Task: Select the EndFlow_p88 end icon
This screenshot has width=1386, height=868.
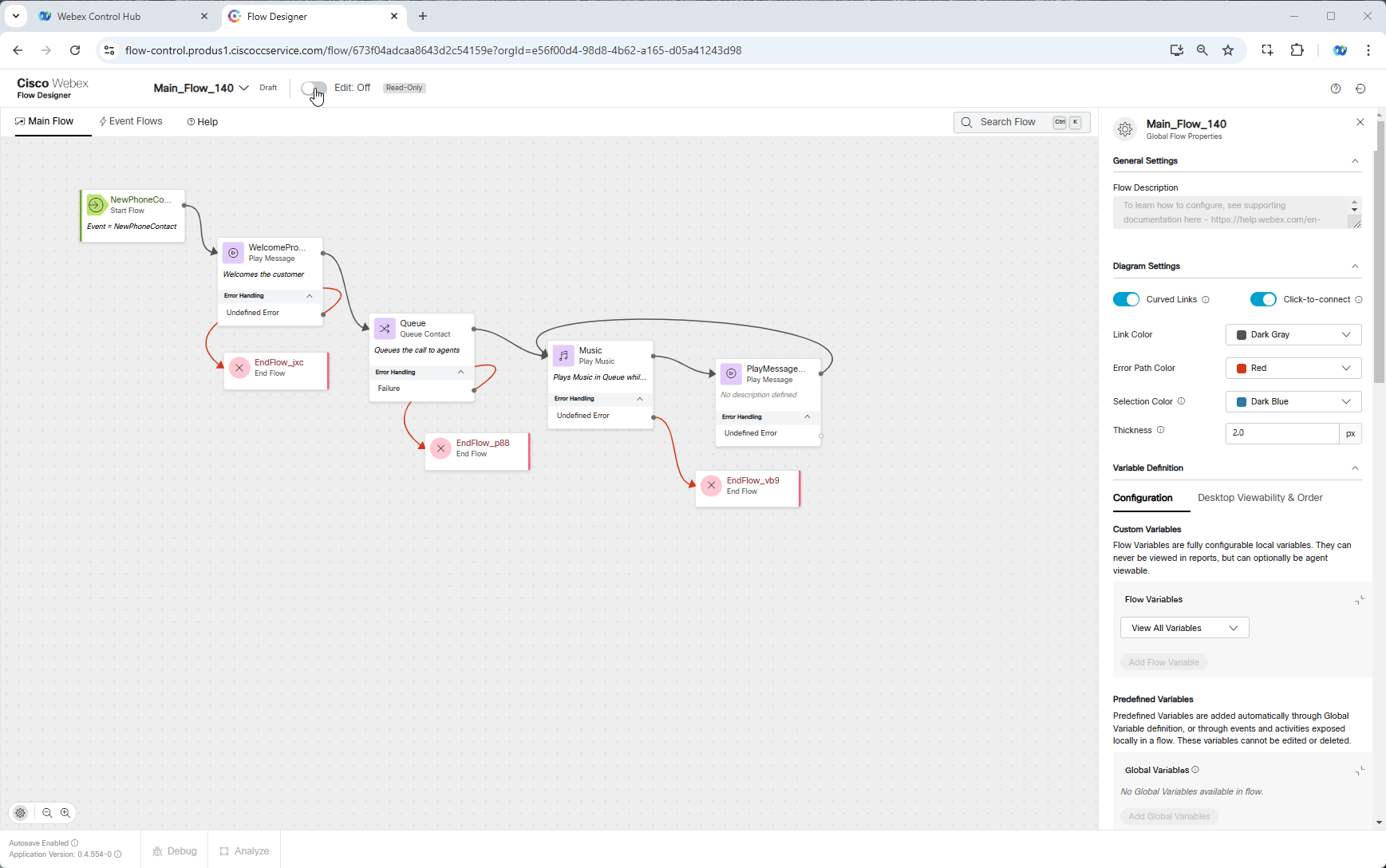Action: pyautogui.click(x=440, y=448)
